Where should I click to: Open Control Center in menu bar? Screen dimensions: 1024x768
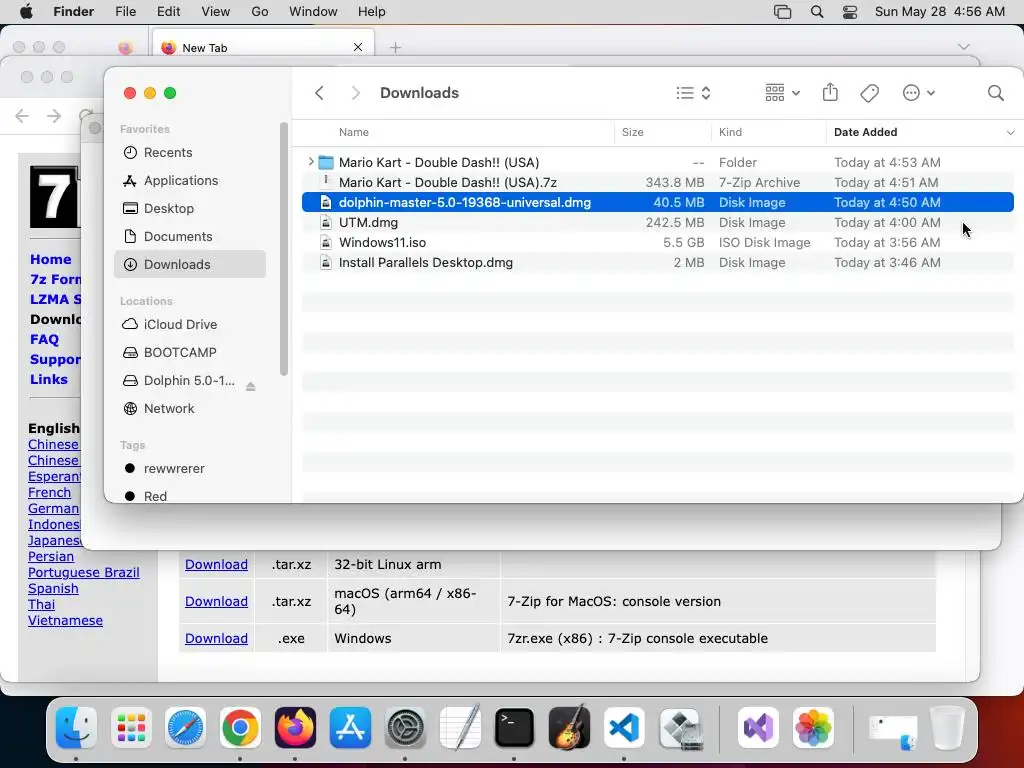[x=850, y=12]
